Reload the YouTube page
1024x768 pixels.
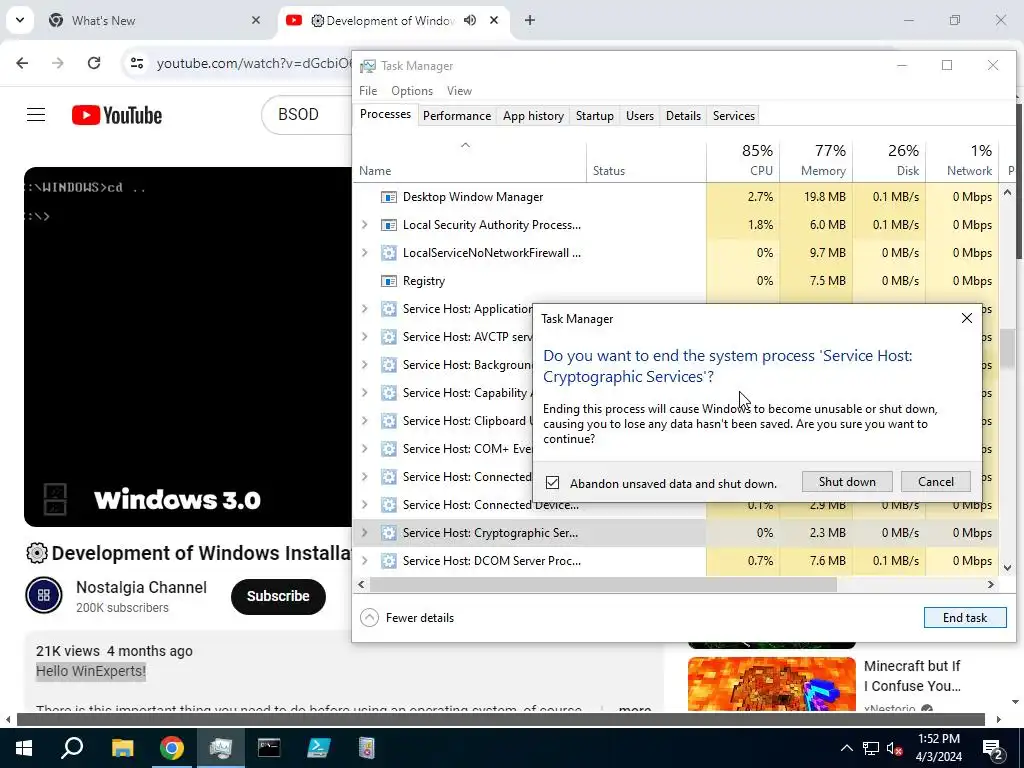(94, 63)
